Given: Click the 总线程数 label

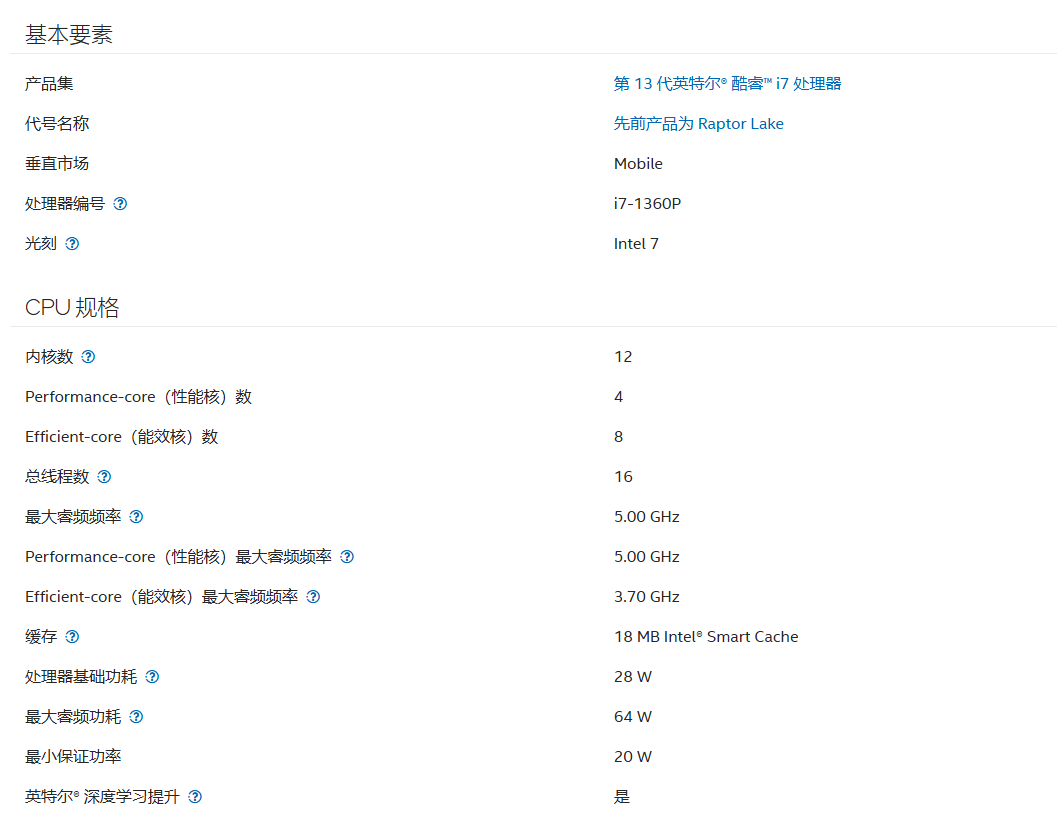Looking at the screenshot, I should (57, 477).
